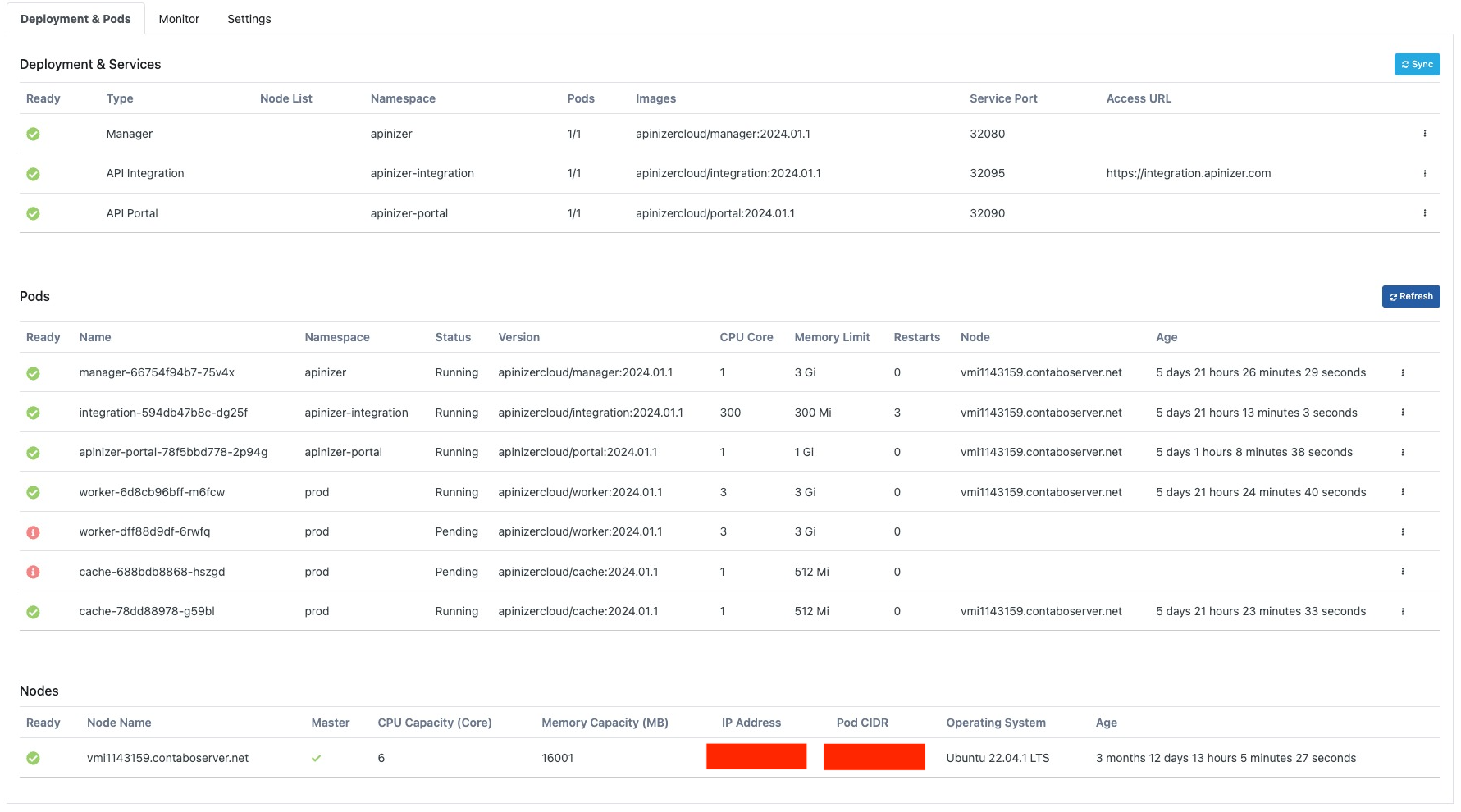This screenshot has height=812, width=1461.
Task: Click warning status icon for worker-dff88d9df-6rwfq
Action: (33, 533)
